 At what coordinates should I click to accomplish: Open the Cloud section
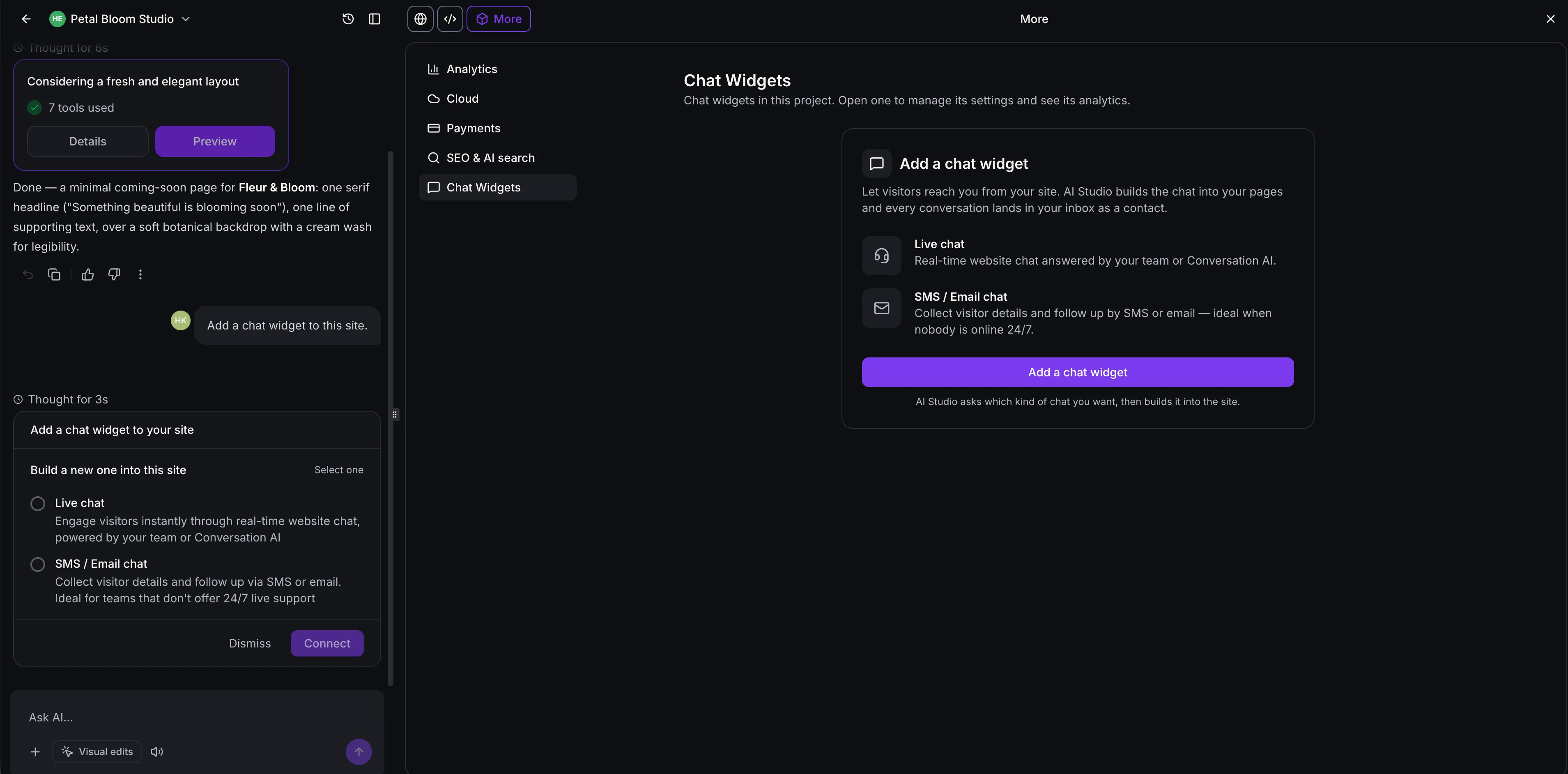[x=497, y=99]
